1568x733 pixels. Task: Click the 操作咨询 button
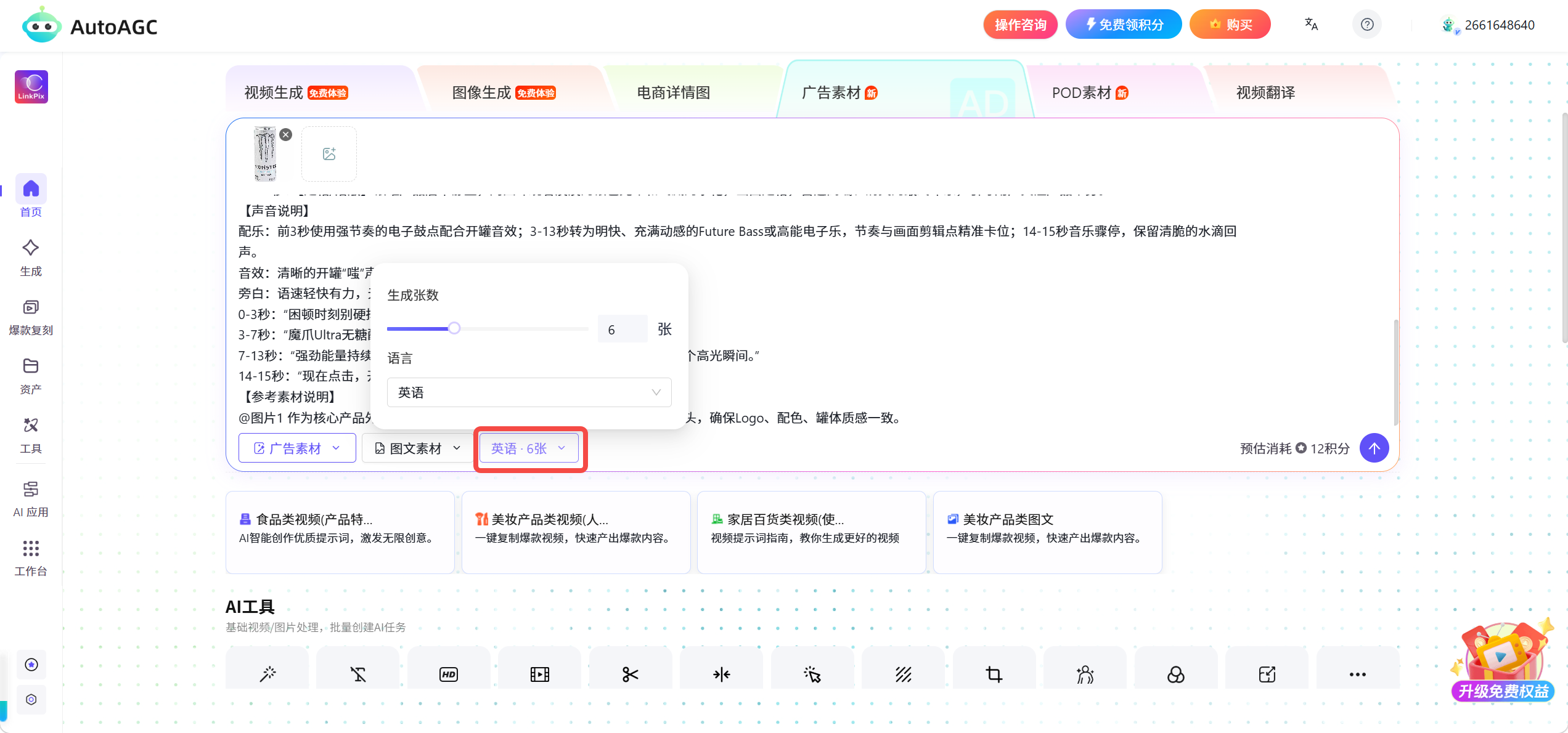tap(1020, 25)
